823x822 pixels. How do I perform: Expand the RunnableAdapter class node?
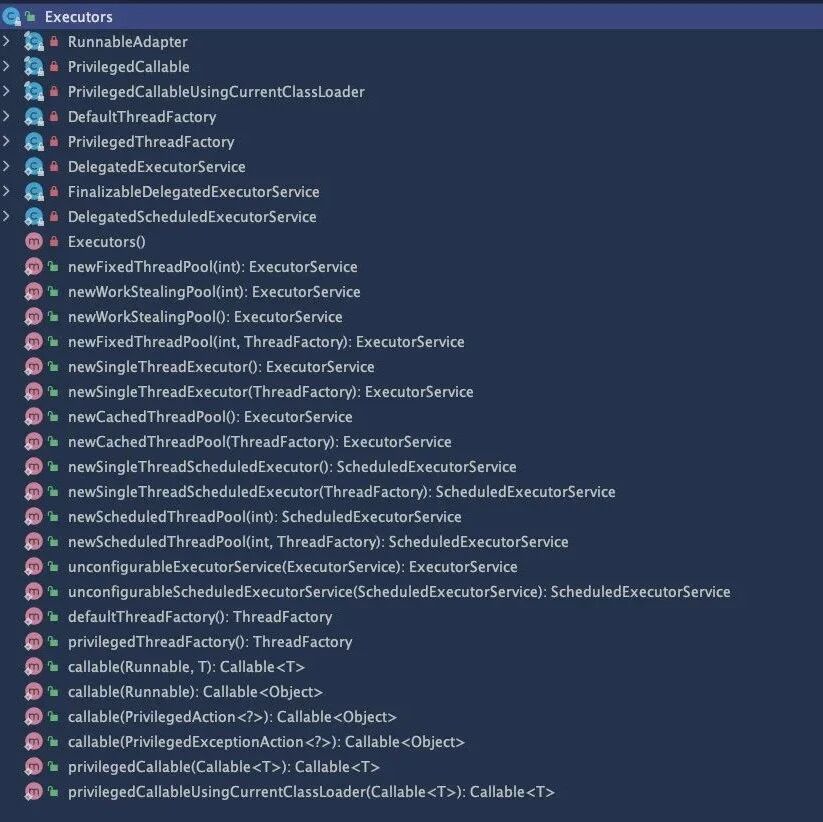[x=8, y=42]
